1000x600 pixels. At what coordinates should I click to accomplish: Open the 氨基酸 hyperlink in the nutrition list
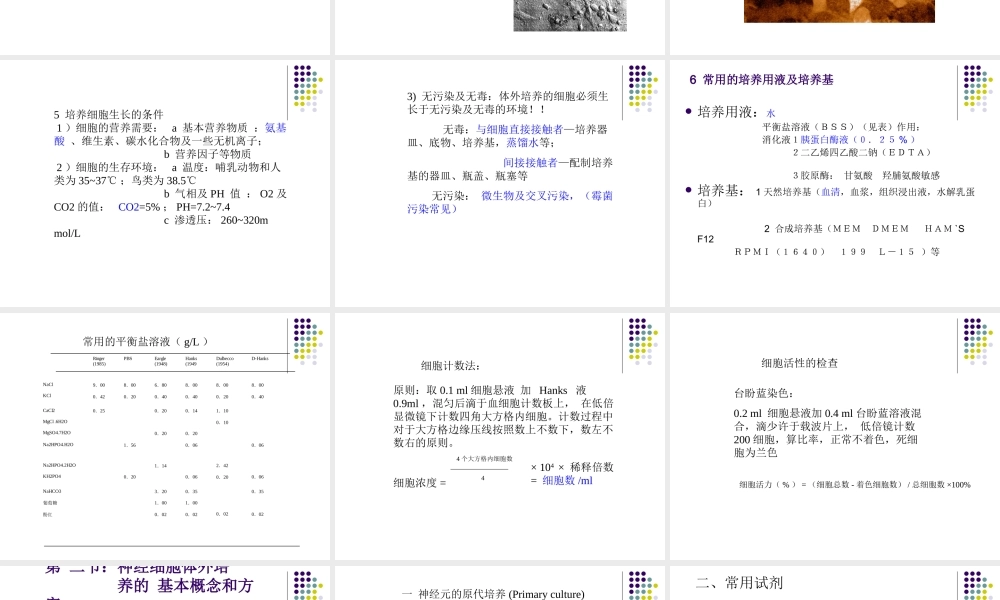click(280, 128)
